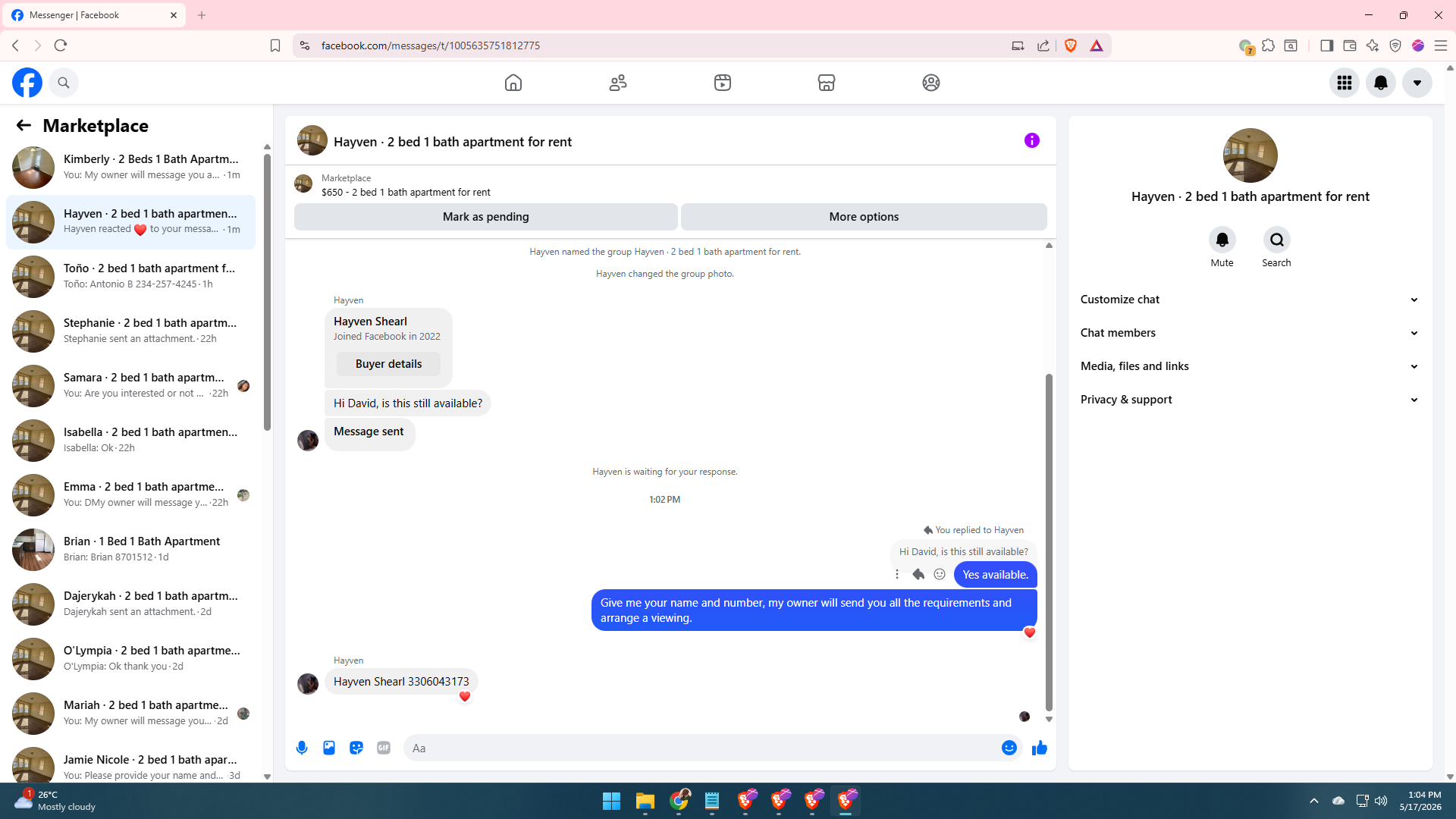
Task: Click the group photo in the info panel
Action: 1250,155
